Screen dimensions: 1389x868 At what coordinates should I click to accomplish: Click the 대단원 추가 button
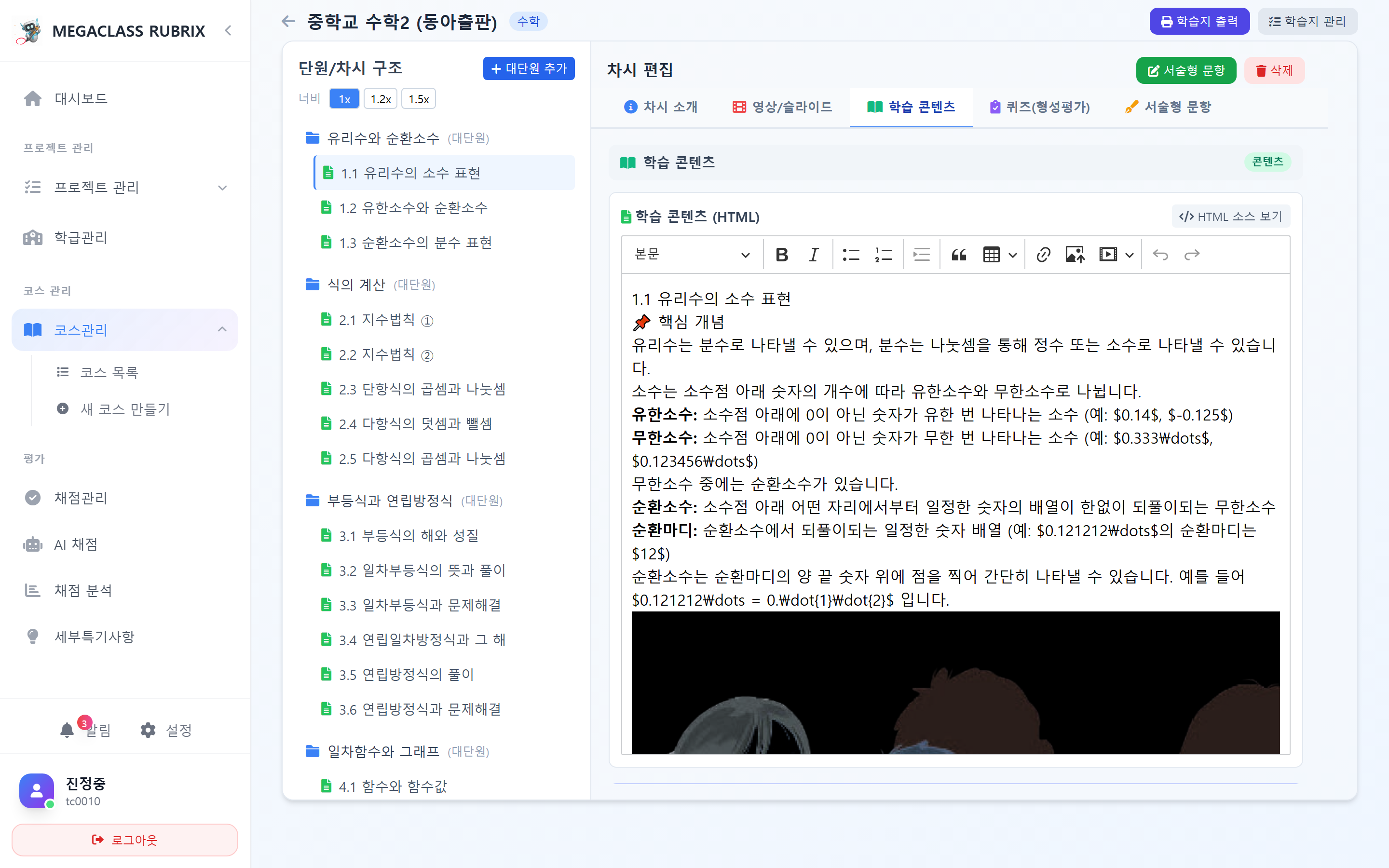pos(529,68)
